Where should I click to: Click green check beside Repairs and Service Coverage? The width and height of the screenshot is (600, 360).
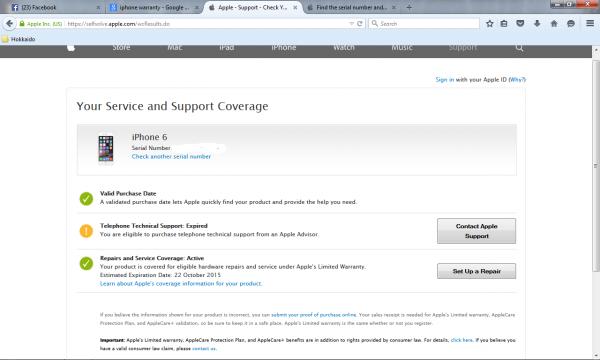click(86, 263)
